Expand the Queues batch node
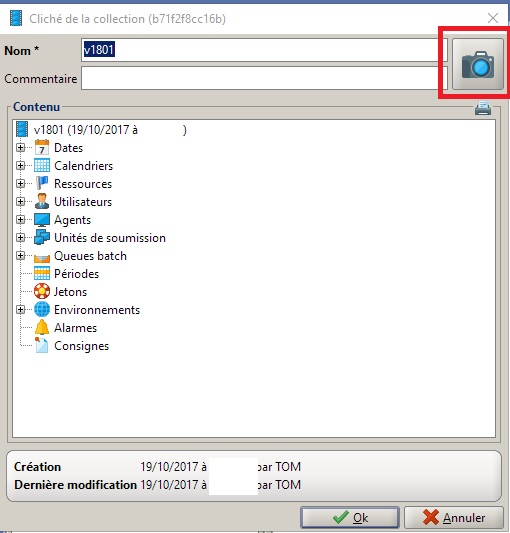Image resolution: width=510 pixels, height=533 pixels. pyautogui.click(x=20, y=255)
